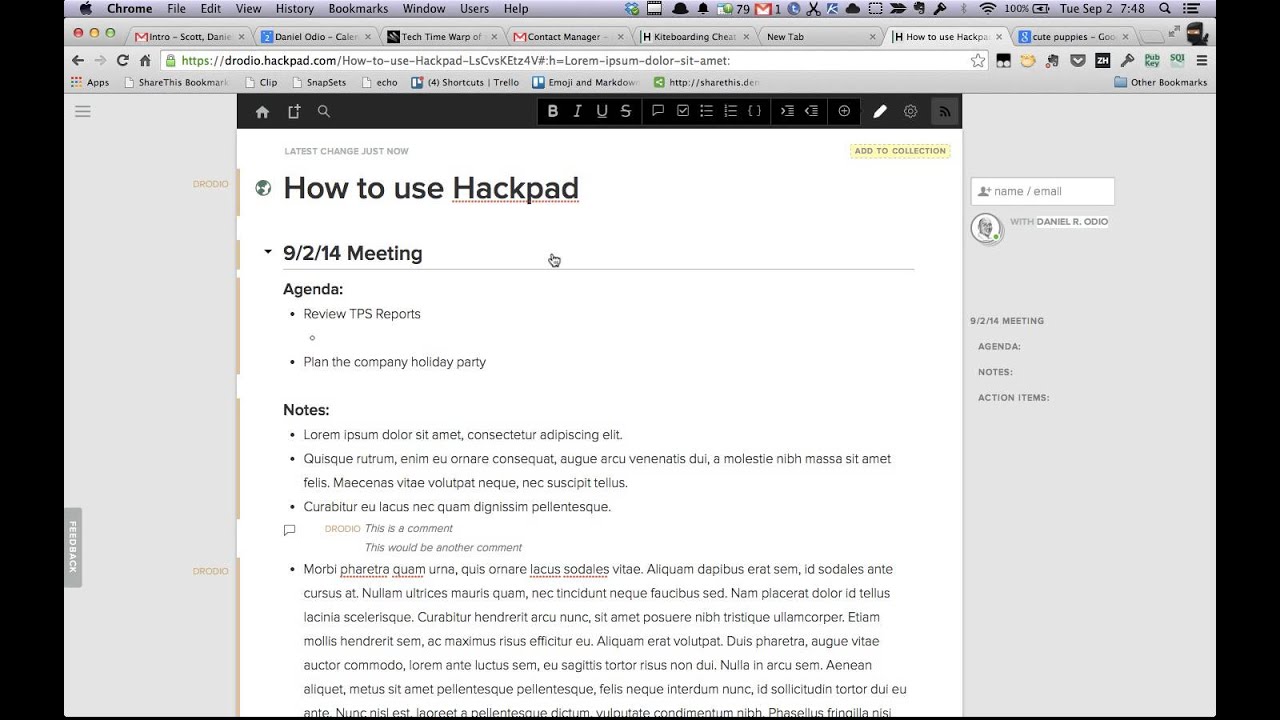
Task: Open the Chrome home page button
Action: (145, 61)
